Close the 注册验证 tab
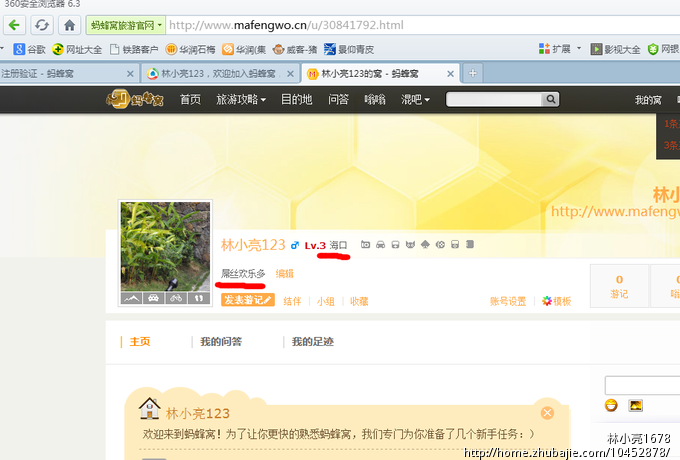Screen dimensions: 680x460 (130, 74)
